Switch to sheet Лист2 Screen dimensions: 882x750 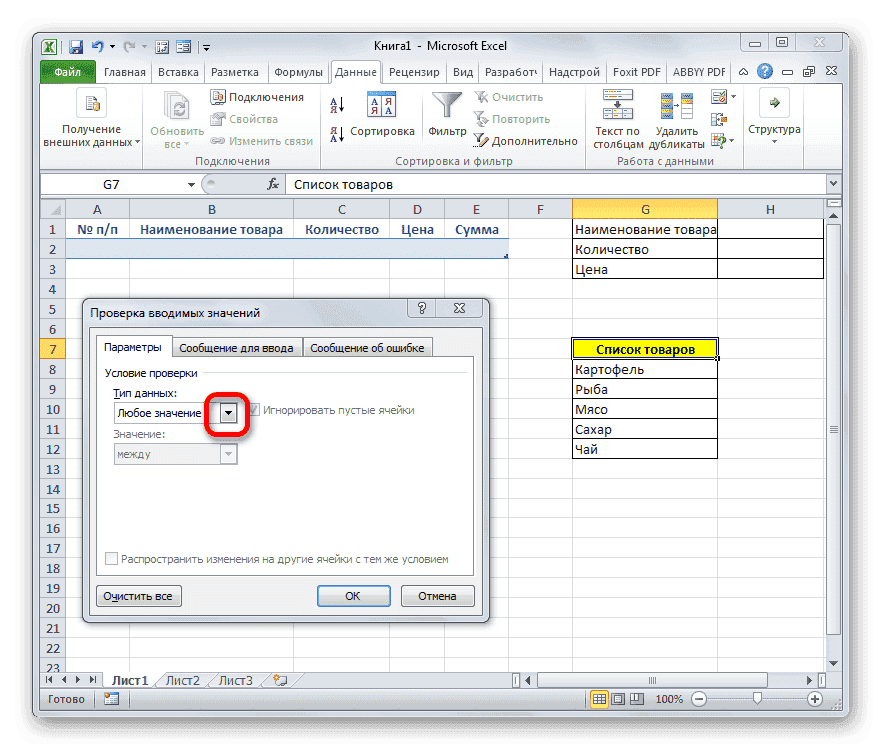click(182, 679)
